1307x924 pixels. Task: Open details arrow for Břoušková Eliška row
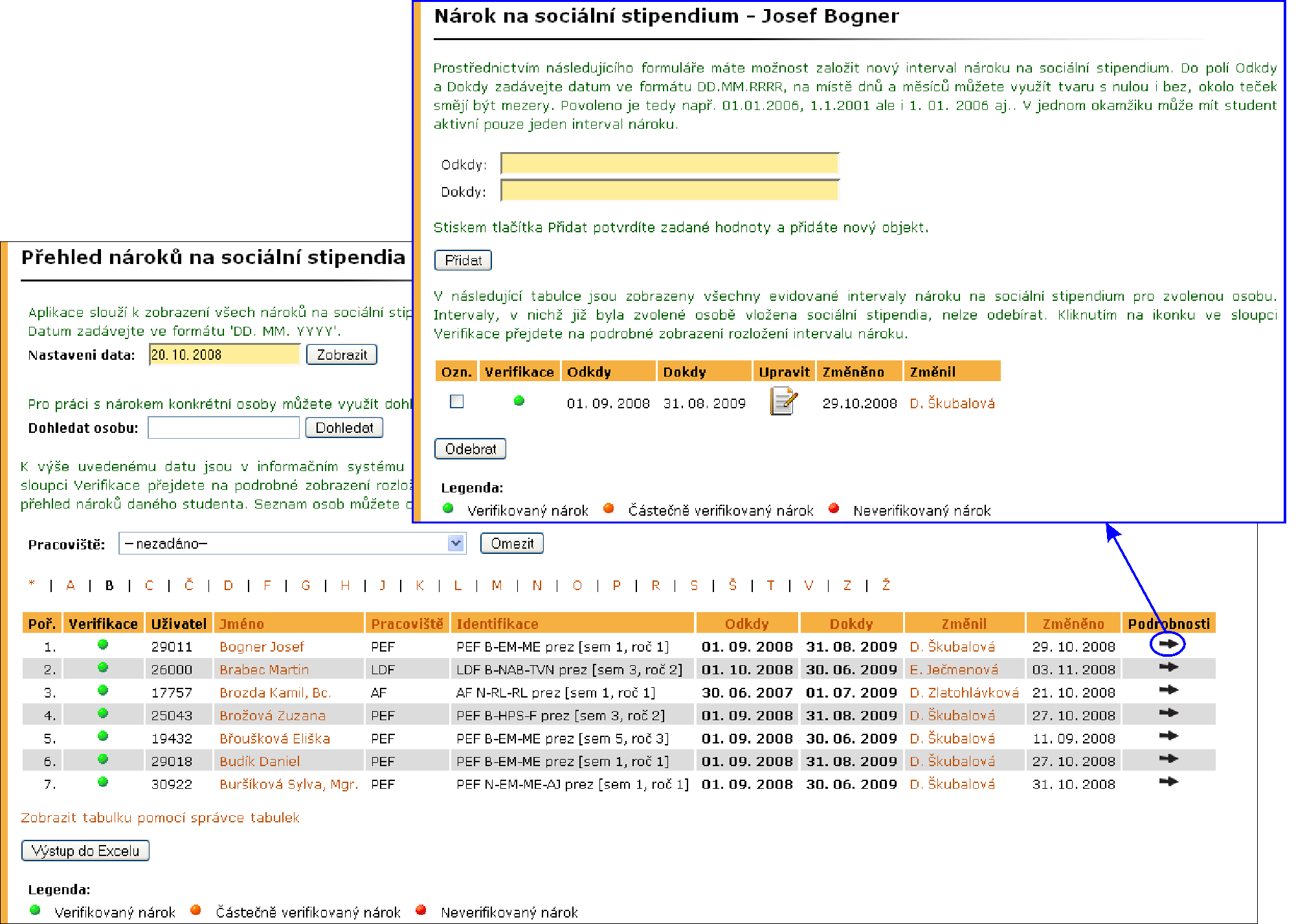point(1168,736)
